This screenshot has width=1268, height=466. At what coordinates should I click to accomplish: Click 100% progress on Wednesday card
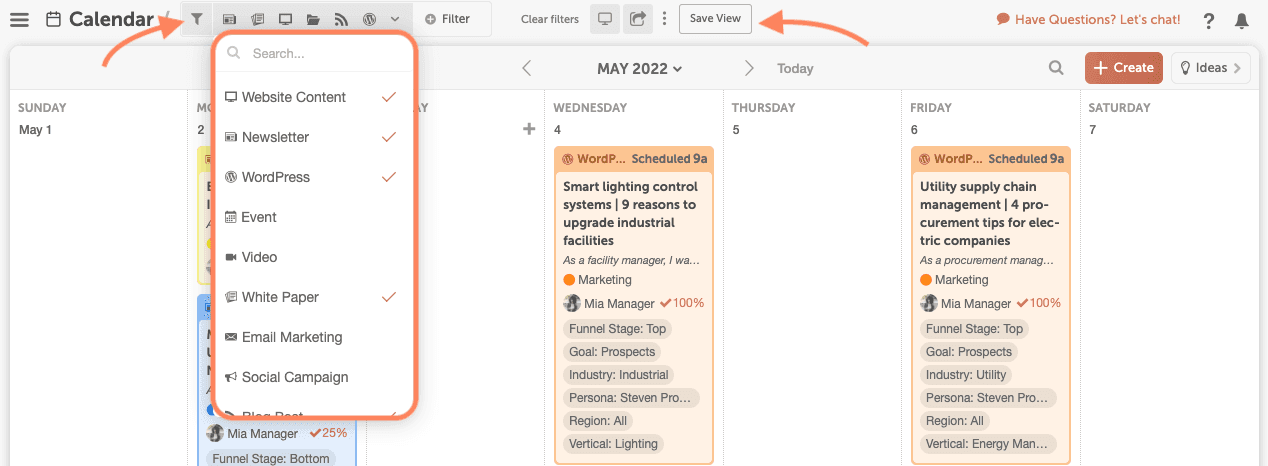682,303
